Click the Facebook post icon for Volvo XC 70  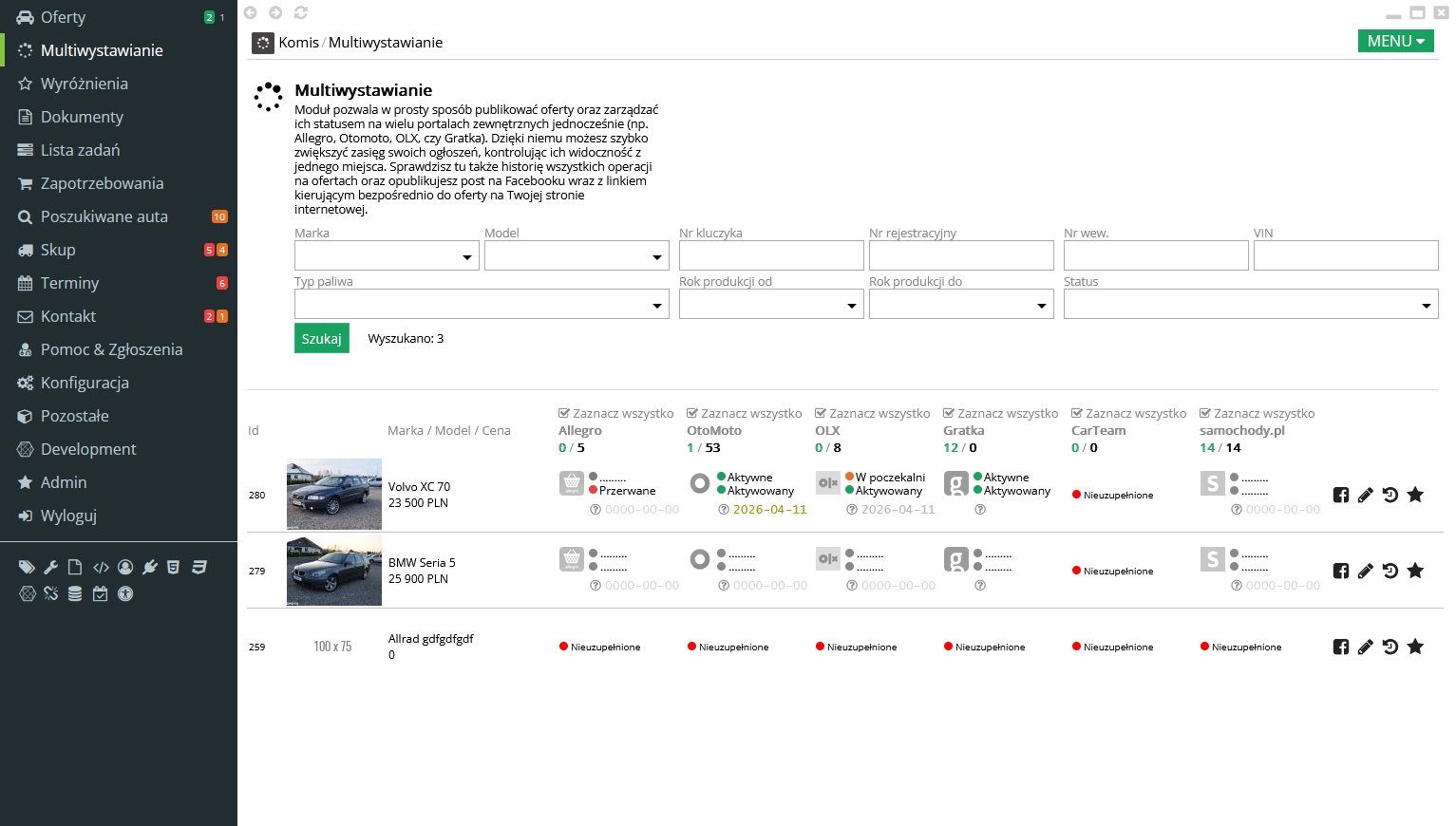[x=1340, y=495]
